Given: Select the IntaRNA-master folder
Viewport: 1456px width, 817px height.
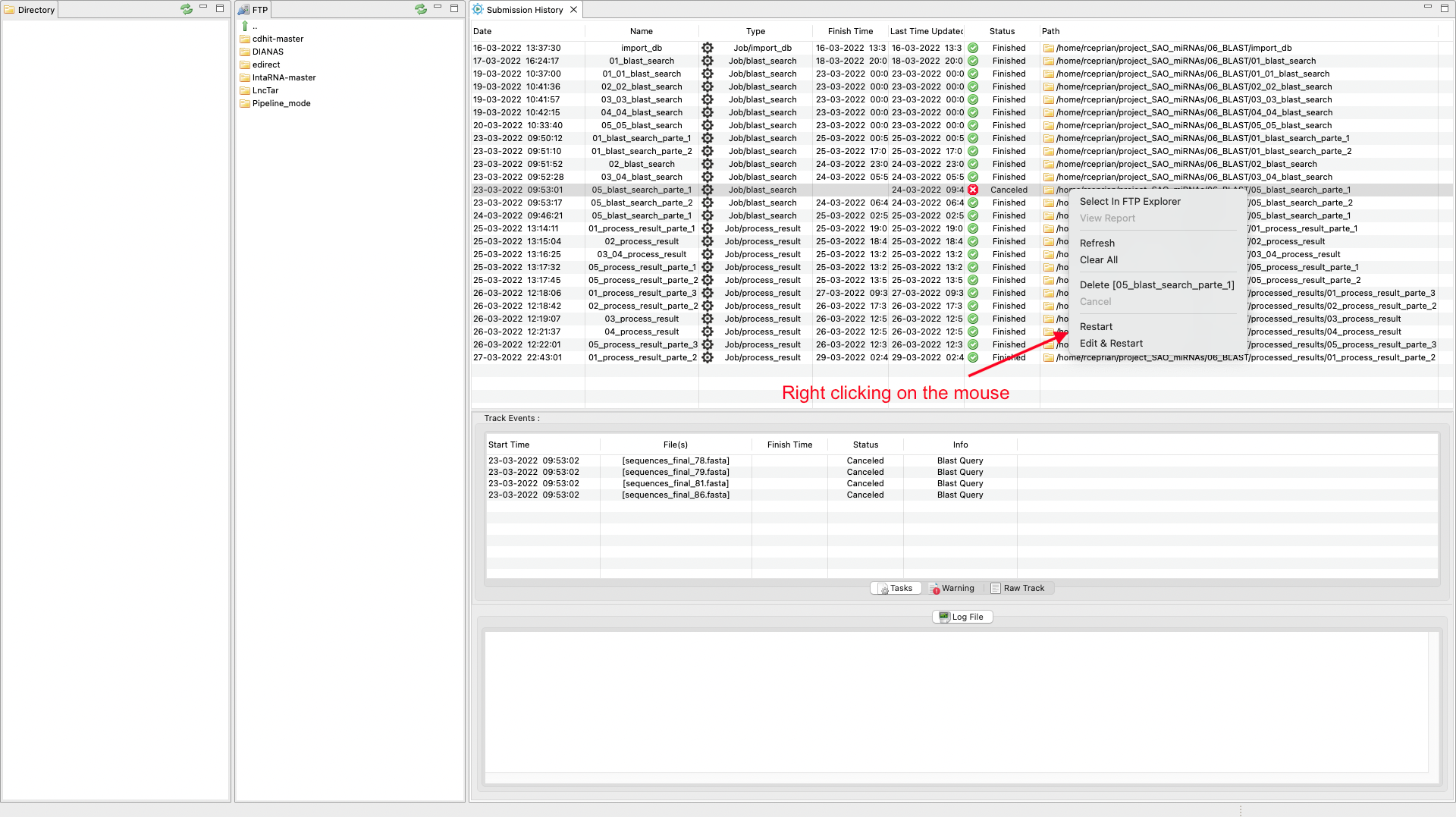Looking at the screenshot, I should click(x=284, y=77).
